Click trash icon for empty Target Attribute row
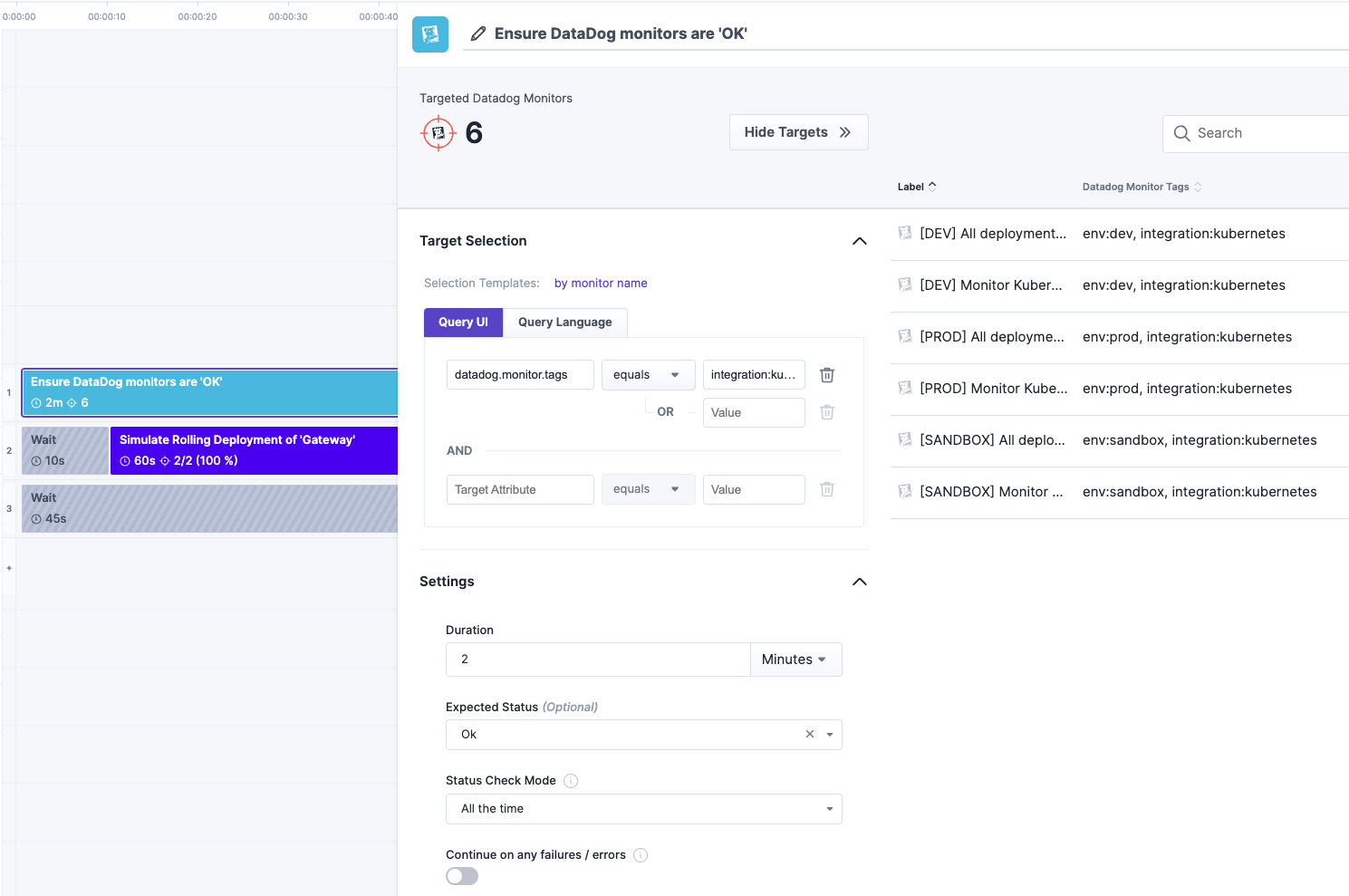The width and height of the screenshot is (1349, 896). [x=827, y=489]
